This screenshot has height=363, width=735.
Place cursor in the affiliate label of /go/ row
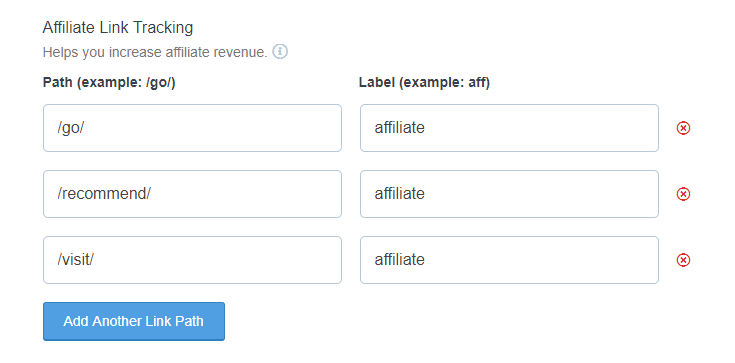pyautogui.click(x=509, y=128)
